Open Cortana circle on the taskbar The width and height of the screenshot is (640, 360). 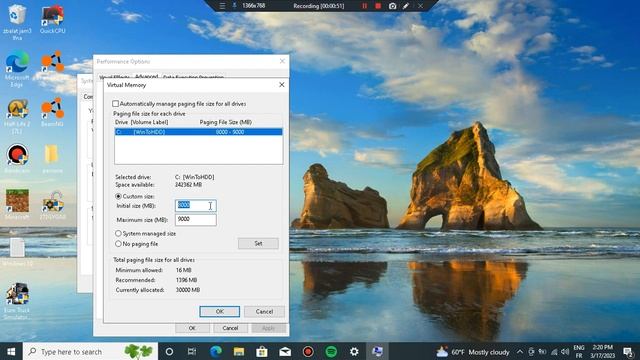tap(169, 351)
